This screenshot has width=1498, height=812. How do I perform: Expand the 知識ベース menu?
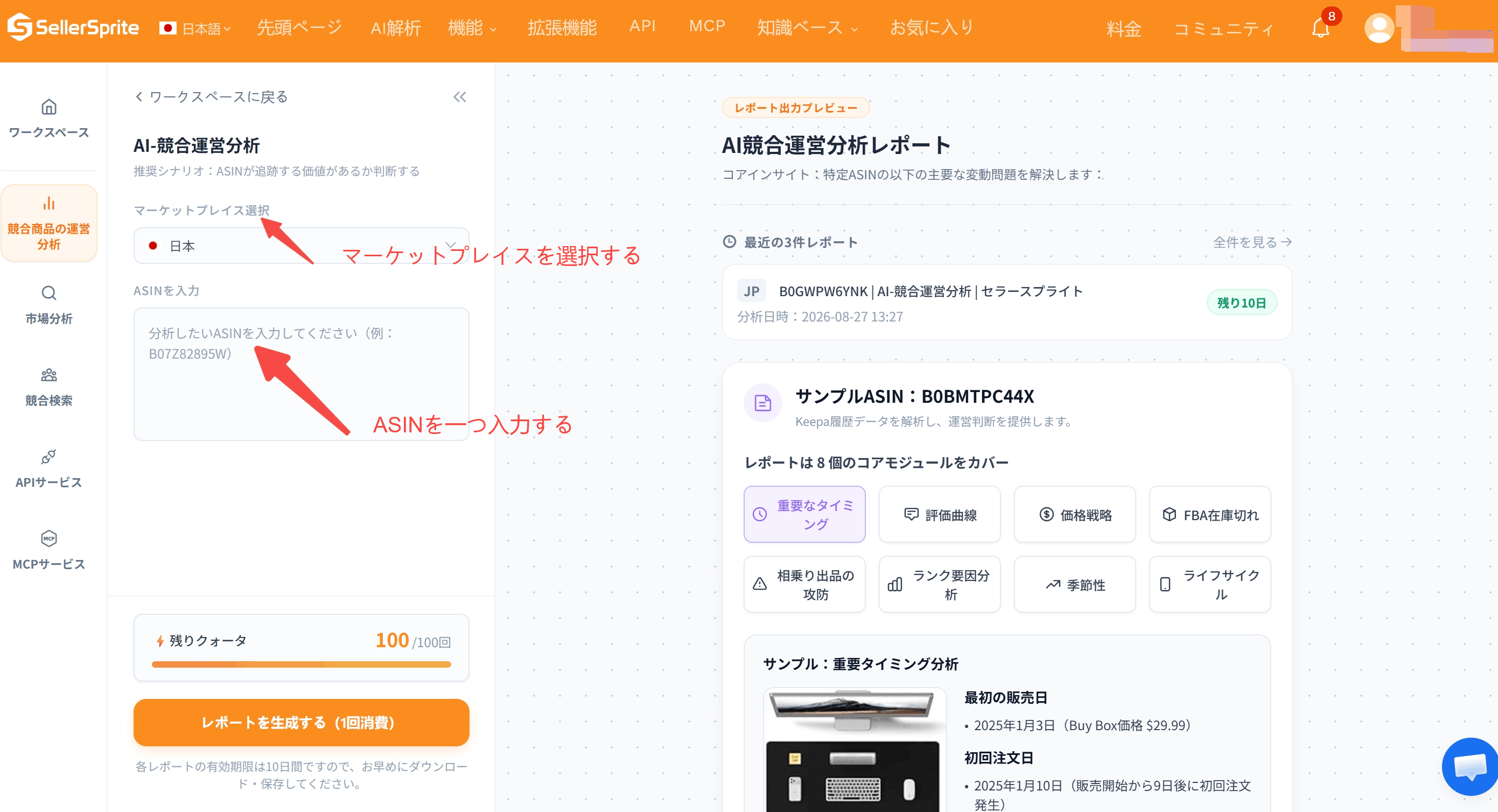click(x=807, y=27)
